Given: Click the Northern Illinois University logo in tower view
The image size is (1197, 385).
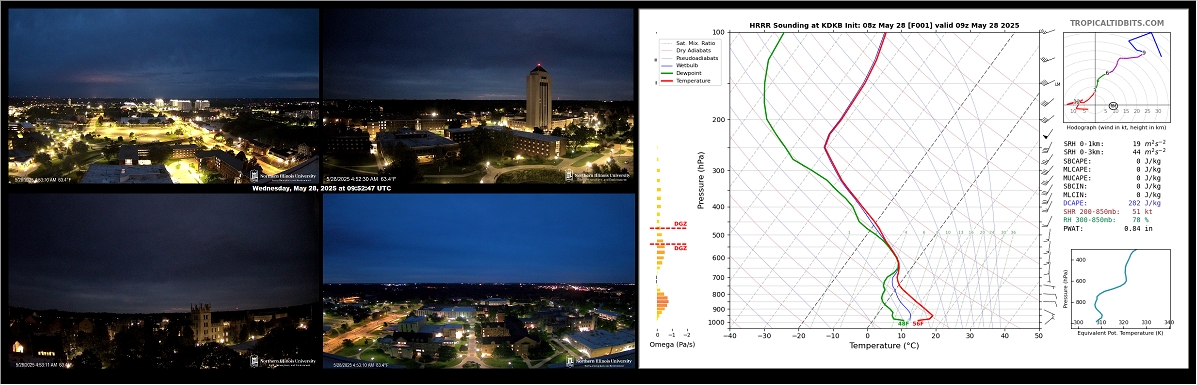Looking at the screenshot, I should pos(598,175).
